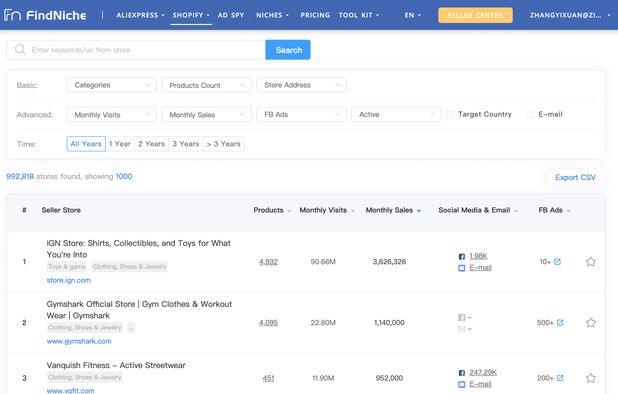Click the Search button
This screenshot has width=618, height=394.
[288, 50]
